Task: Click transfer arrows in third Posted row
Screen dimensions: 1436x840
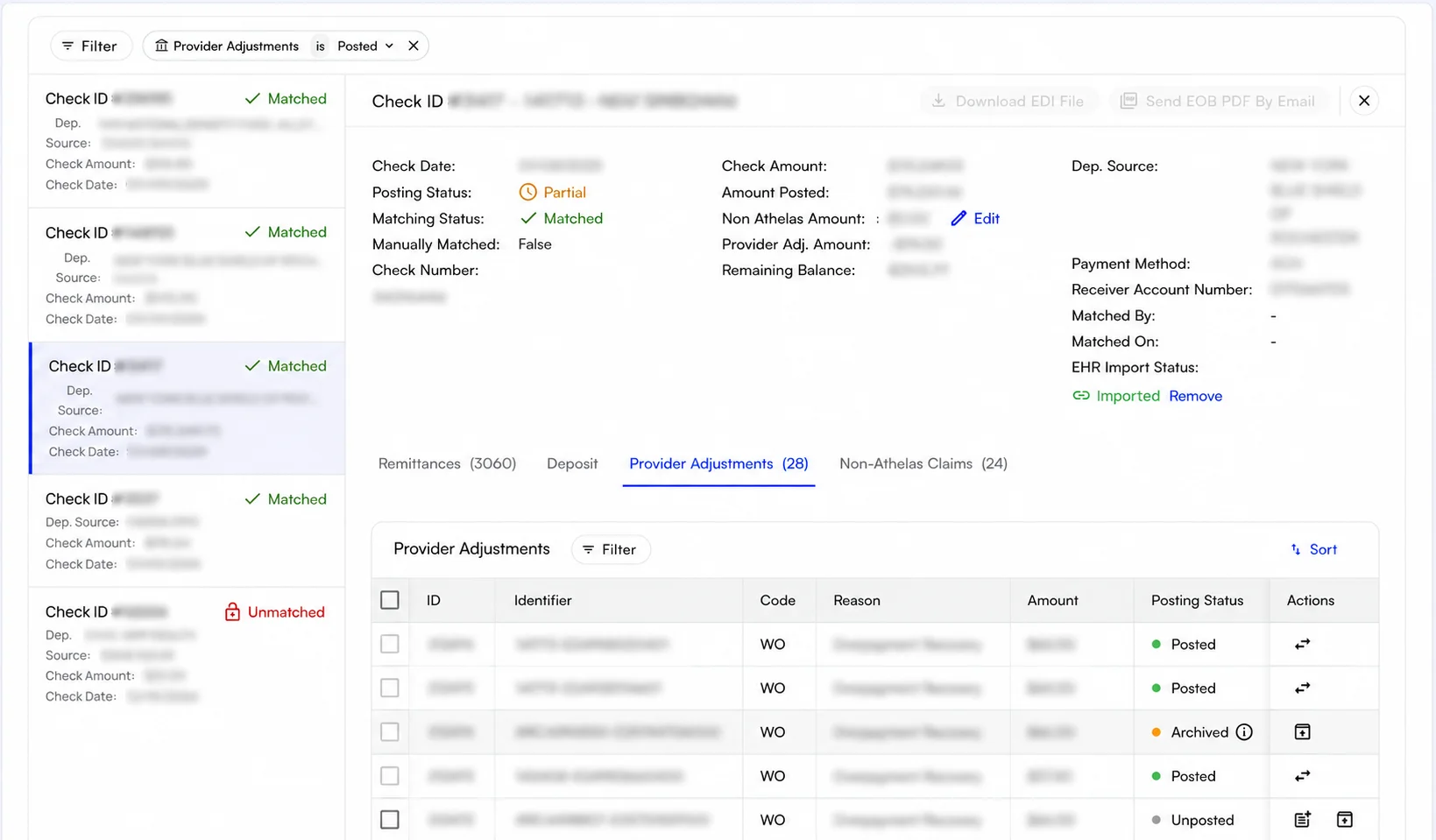Action: point(1302,776)
